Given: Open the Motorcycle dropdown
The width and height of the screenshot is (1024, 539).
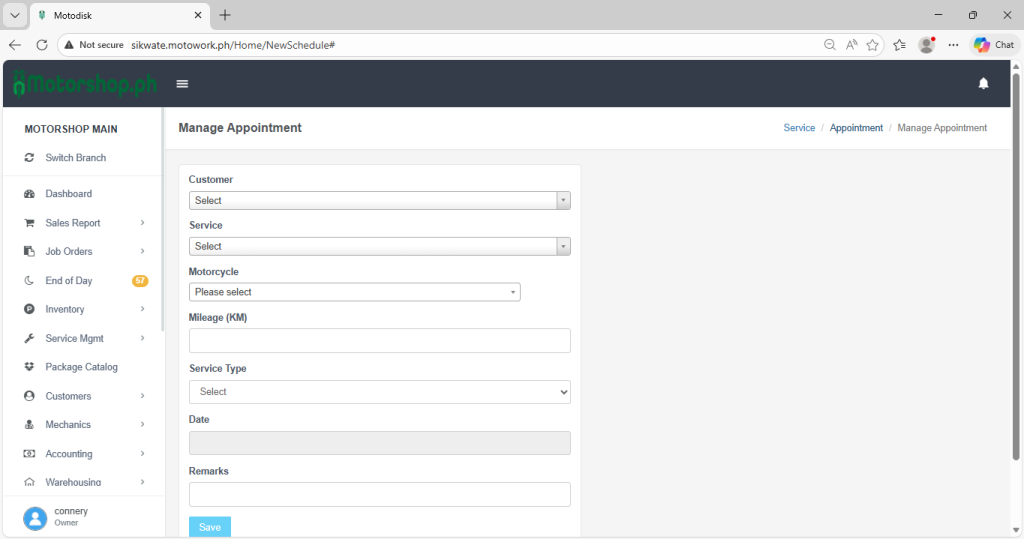Looking at the screenshot, I should (x=354, y=292).
